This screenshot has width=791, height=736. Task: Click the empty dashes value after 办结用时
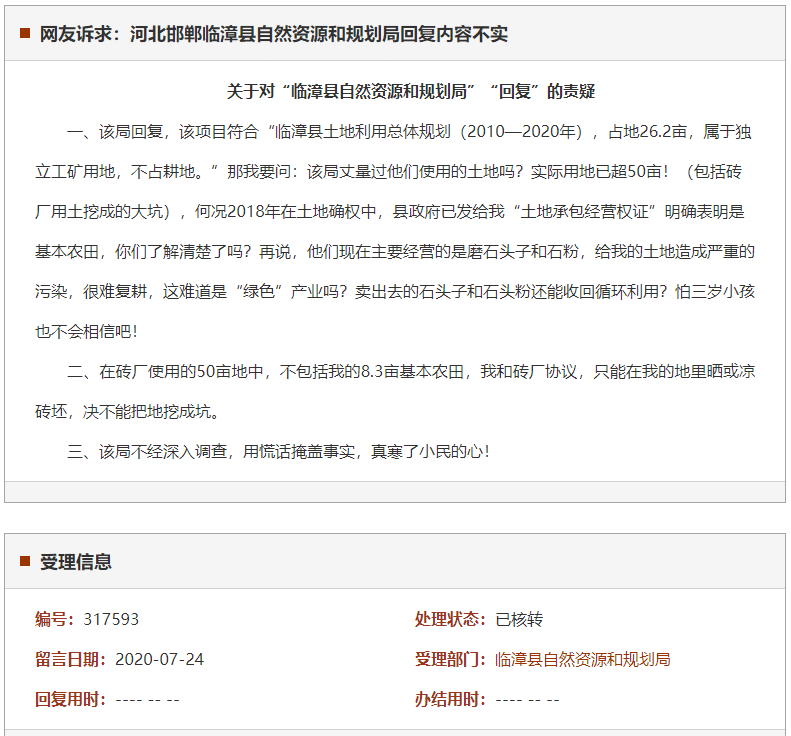[x=527, y=700]
